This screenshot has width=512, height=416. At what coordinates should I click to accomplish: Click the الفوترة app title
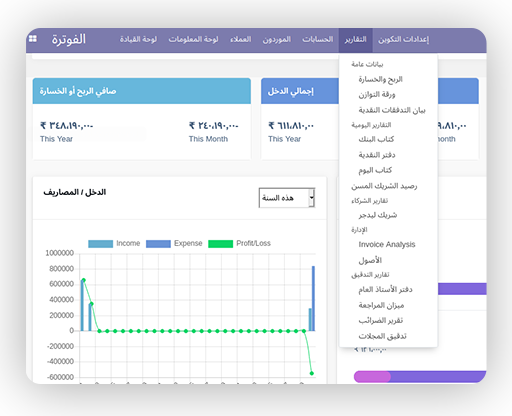(69, 39)
